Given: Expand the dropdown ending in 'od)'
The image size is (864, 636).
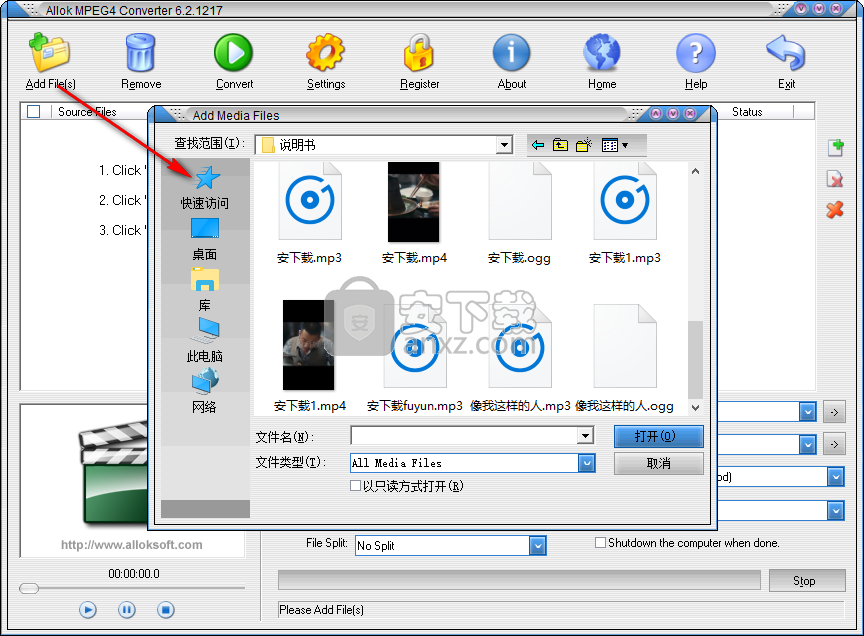Looking at the screenshot, I should click(835, 477).
